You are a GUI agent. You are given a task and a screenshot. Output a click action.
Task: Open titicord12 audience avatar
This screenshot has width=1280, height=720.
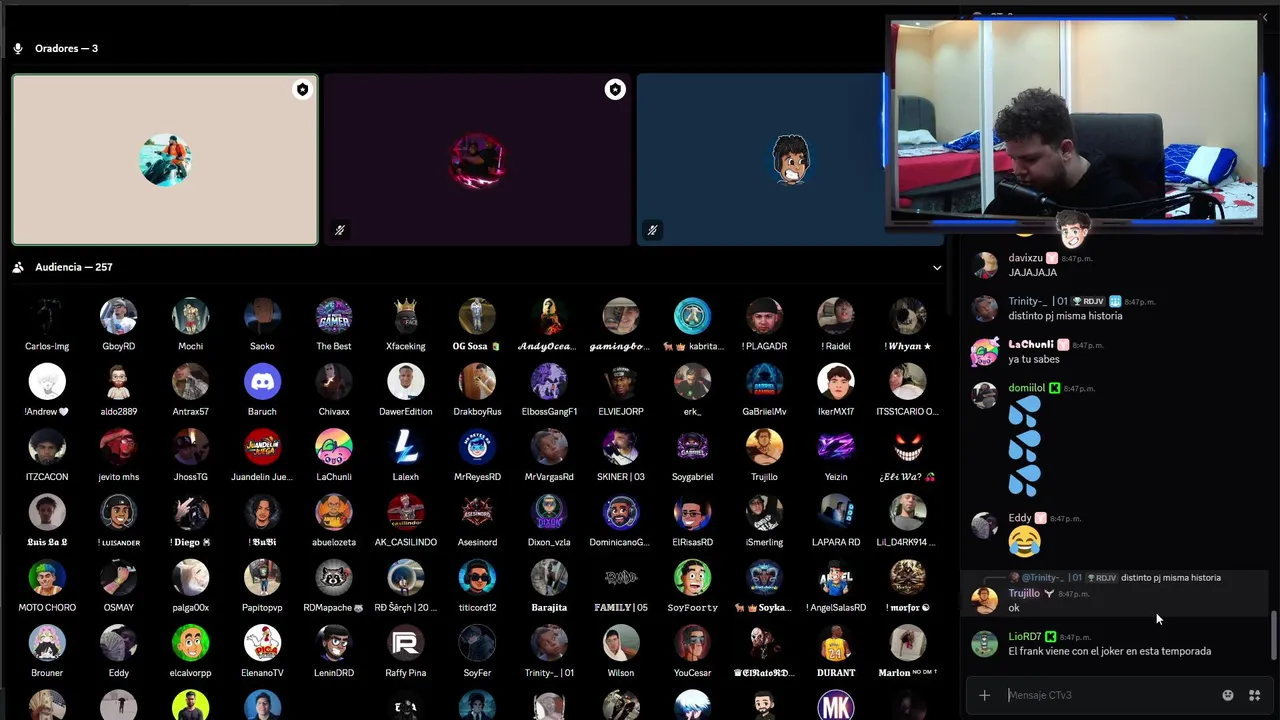(x=477, y=577)
